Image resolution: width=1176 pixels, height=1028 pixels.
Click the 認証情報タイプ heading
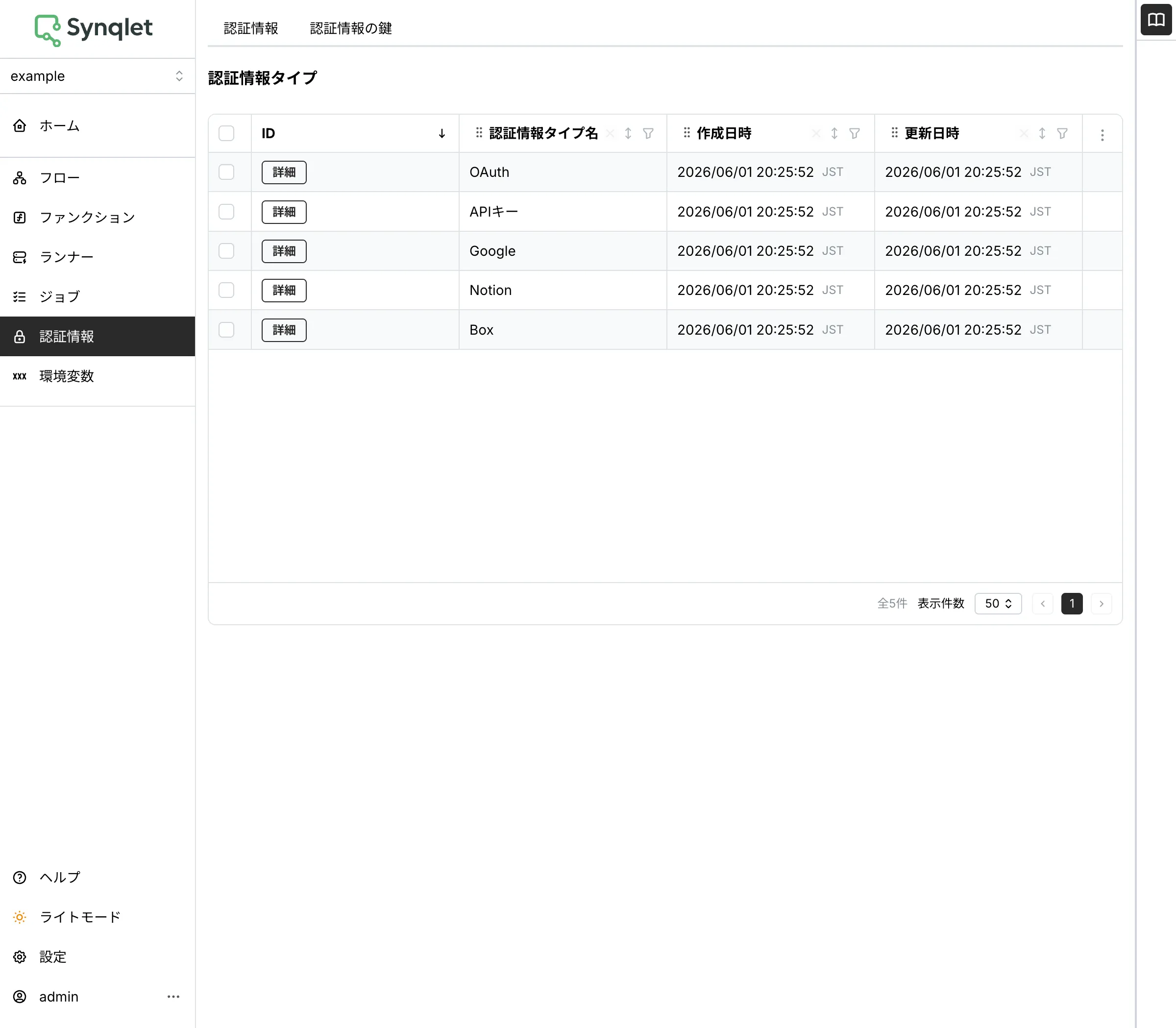pos(262,77)
